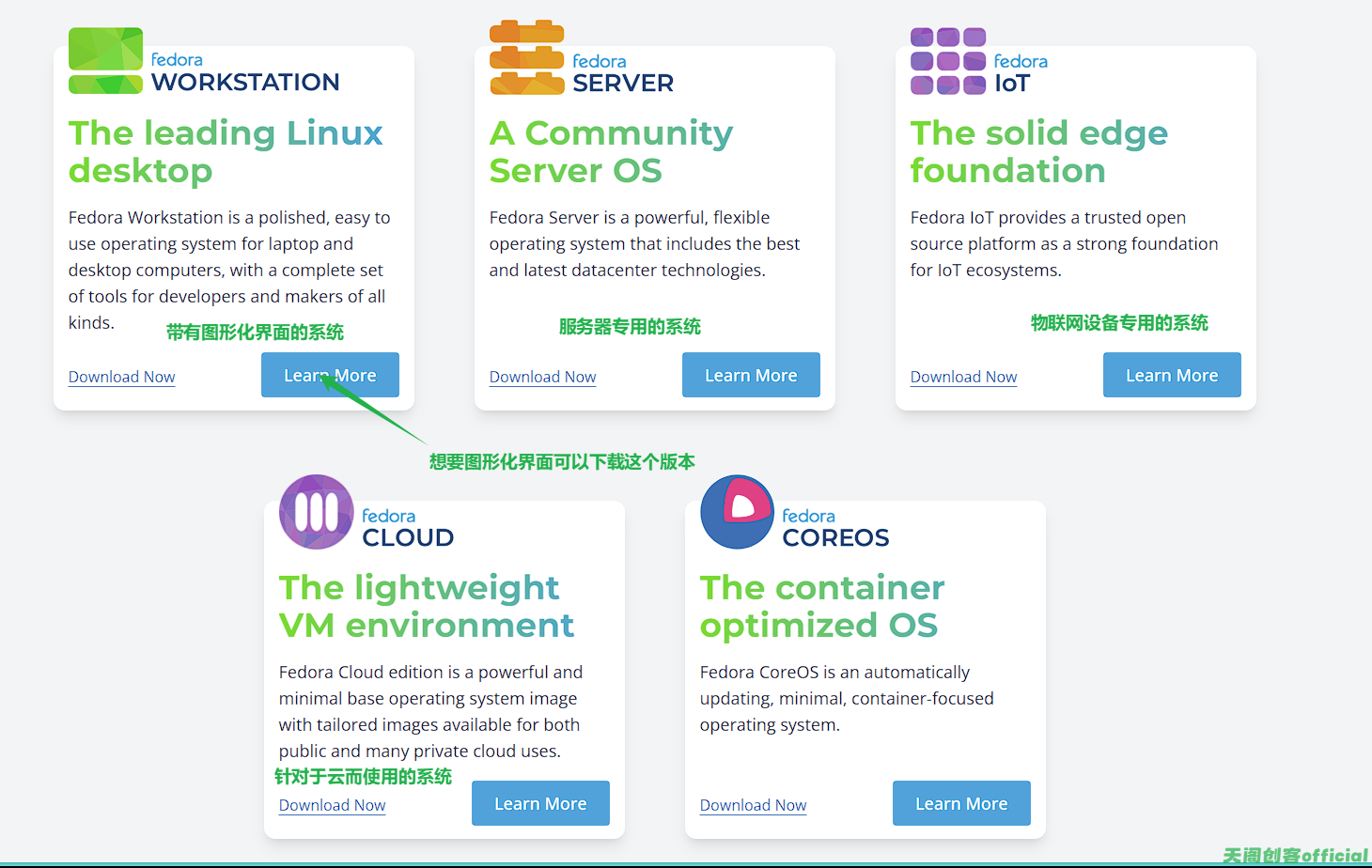1372x868 pixels.
Task: Click the Fedora Workstation description paragraph
Action: pos(229,270)
